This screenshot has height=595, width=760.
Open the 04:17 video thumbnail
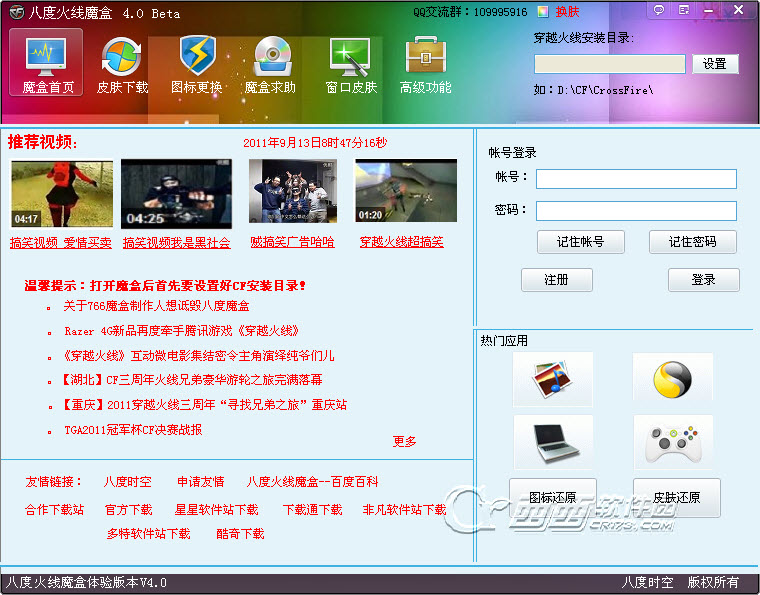[62, 194]
